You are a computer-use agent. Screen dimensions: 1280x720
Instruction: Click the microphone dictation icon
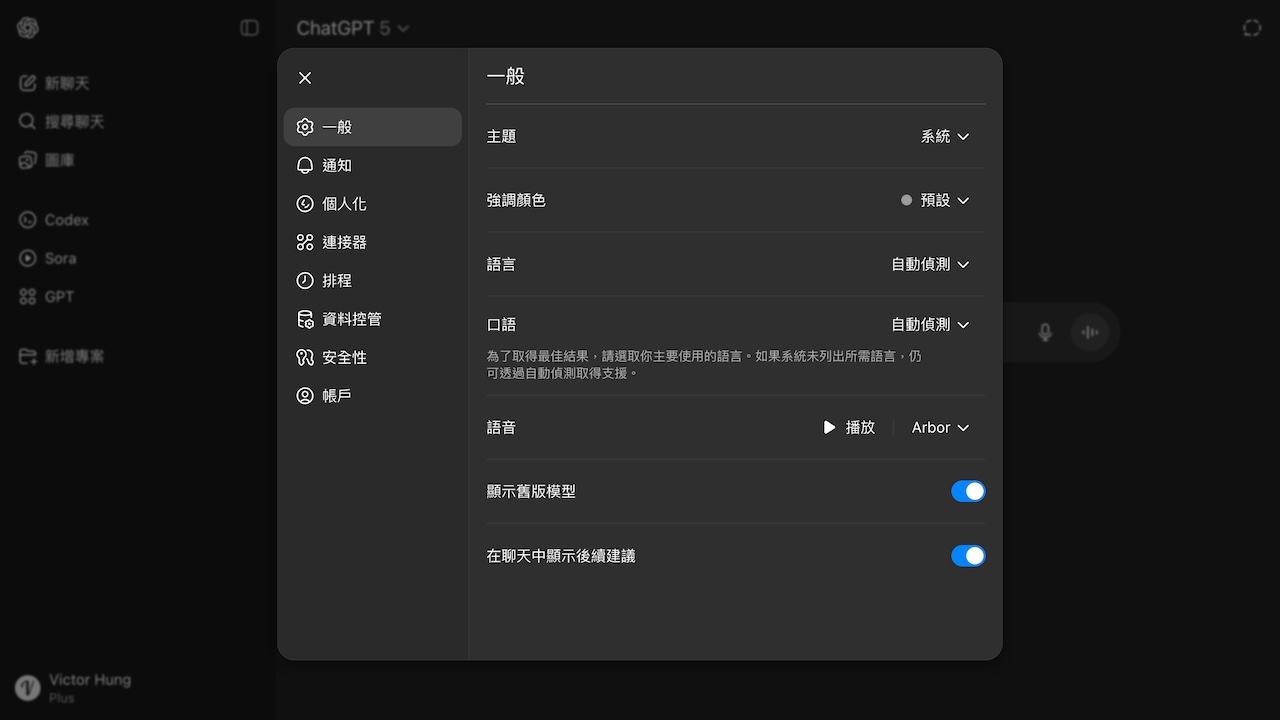click(x=1045, y=332)
